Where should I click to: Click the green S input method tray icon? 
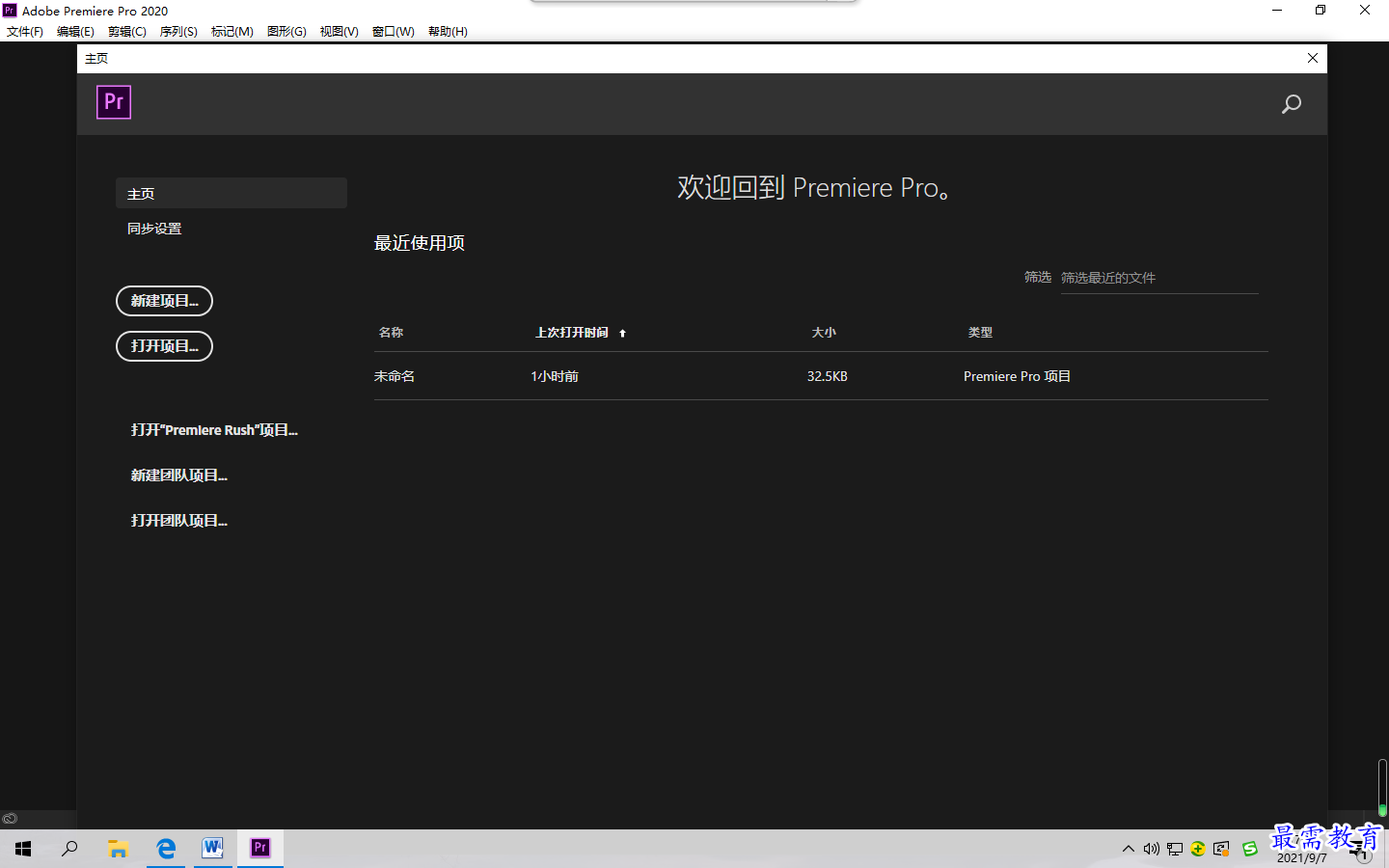pos(1250,850)
